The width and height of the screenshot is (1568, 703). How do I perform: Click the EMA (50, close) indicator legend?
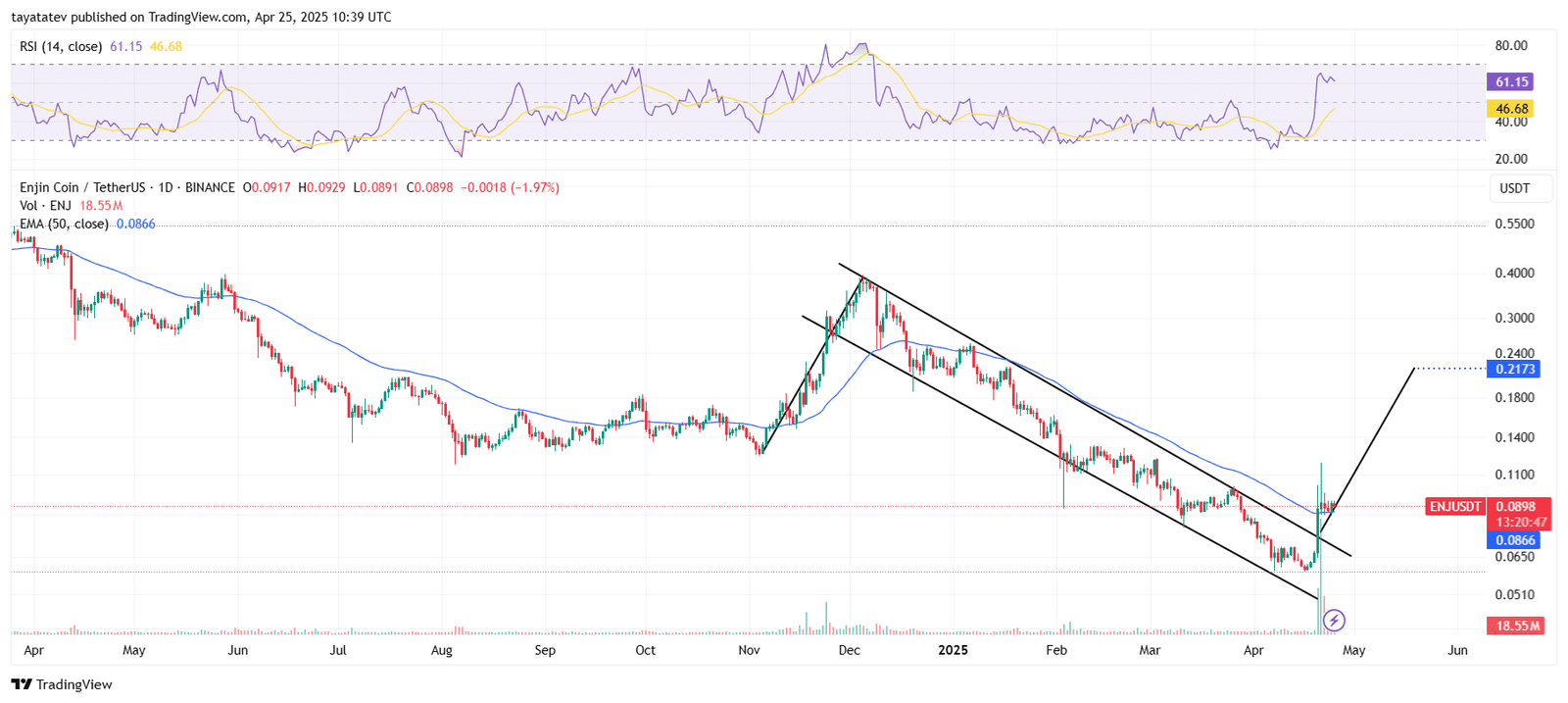click(x=64, y=224)
